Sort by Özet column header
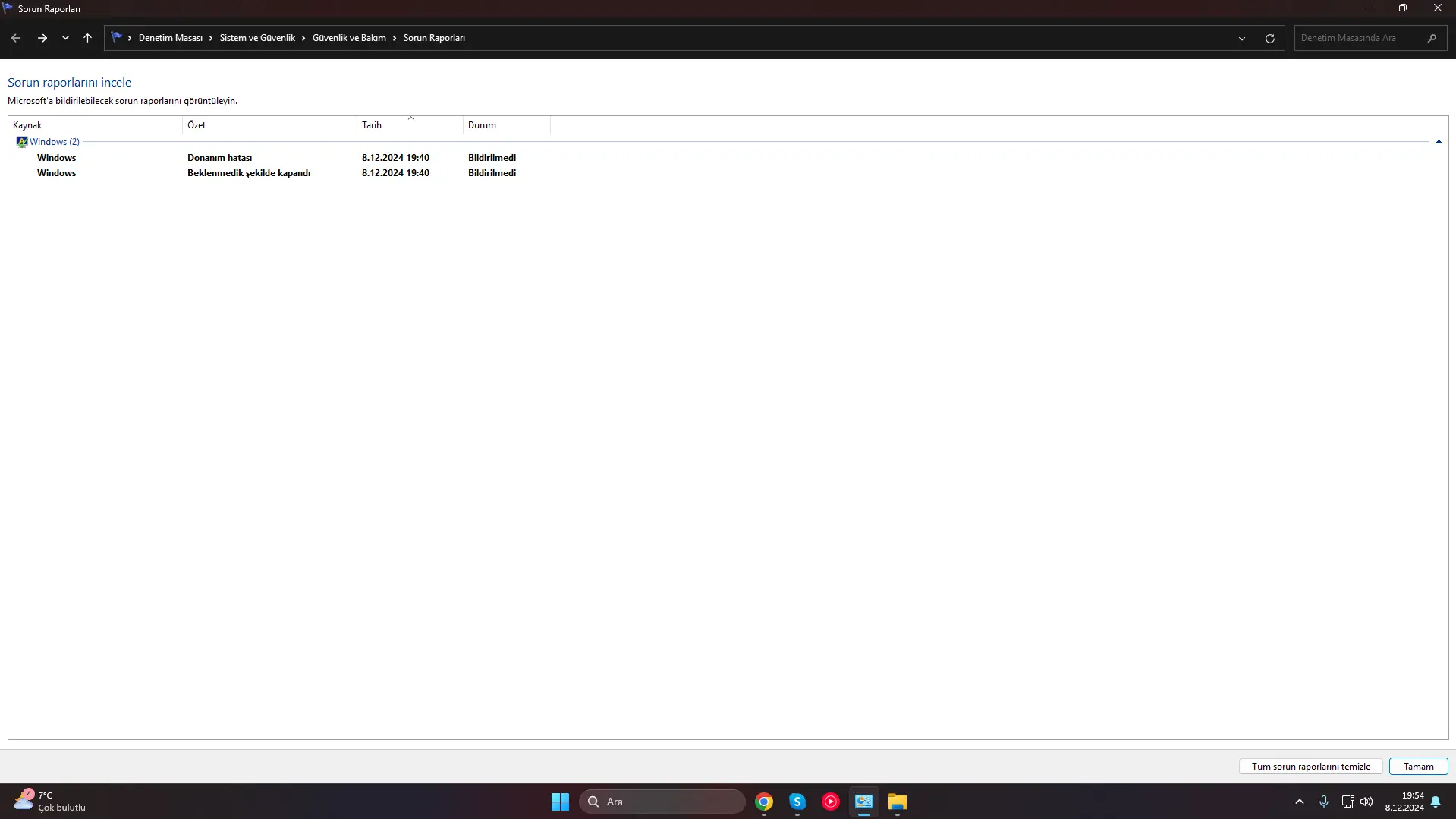 [269, 125]
